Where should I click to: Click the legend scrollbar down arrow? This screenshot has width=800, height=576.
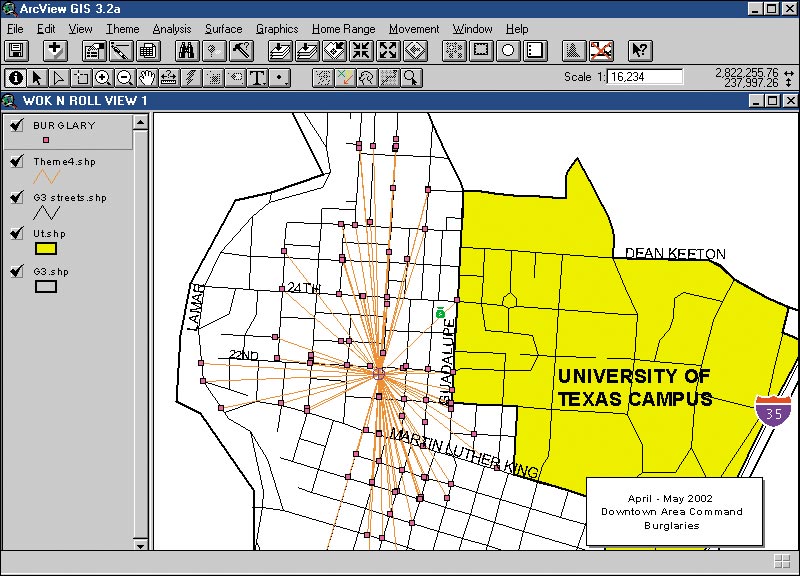(x=140, y=544)
